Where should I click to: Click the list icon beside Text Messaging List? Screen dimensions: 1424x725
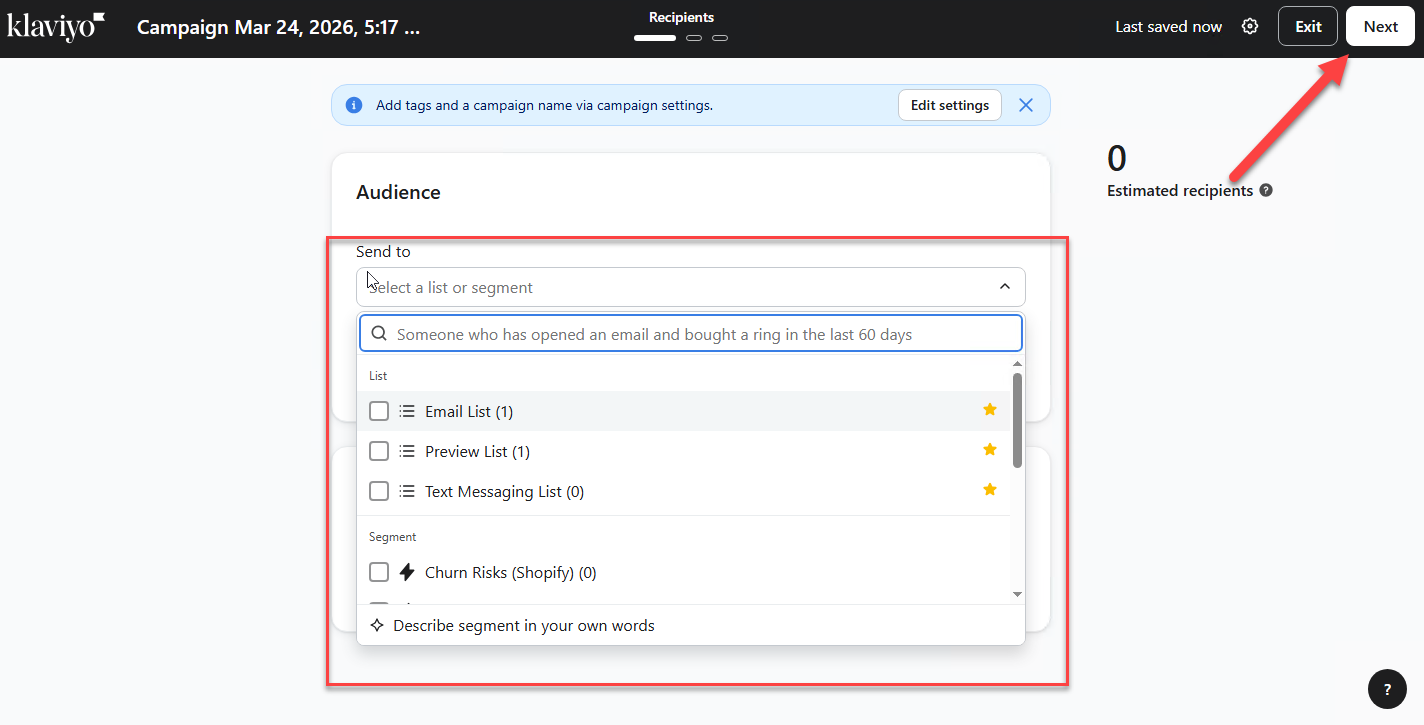[x=407, y=491]
